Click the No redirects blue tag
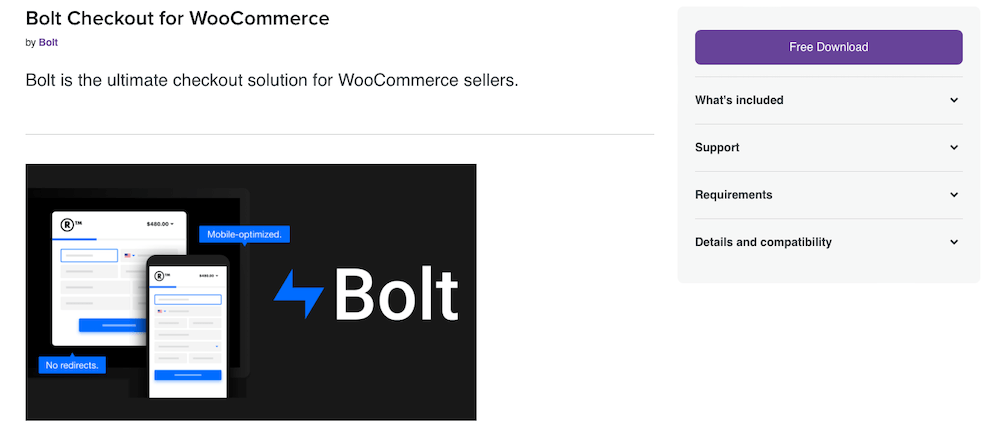 point(73,365)
